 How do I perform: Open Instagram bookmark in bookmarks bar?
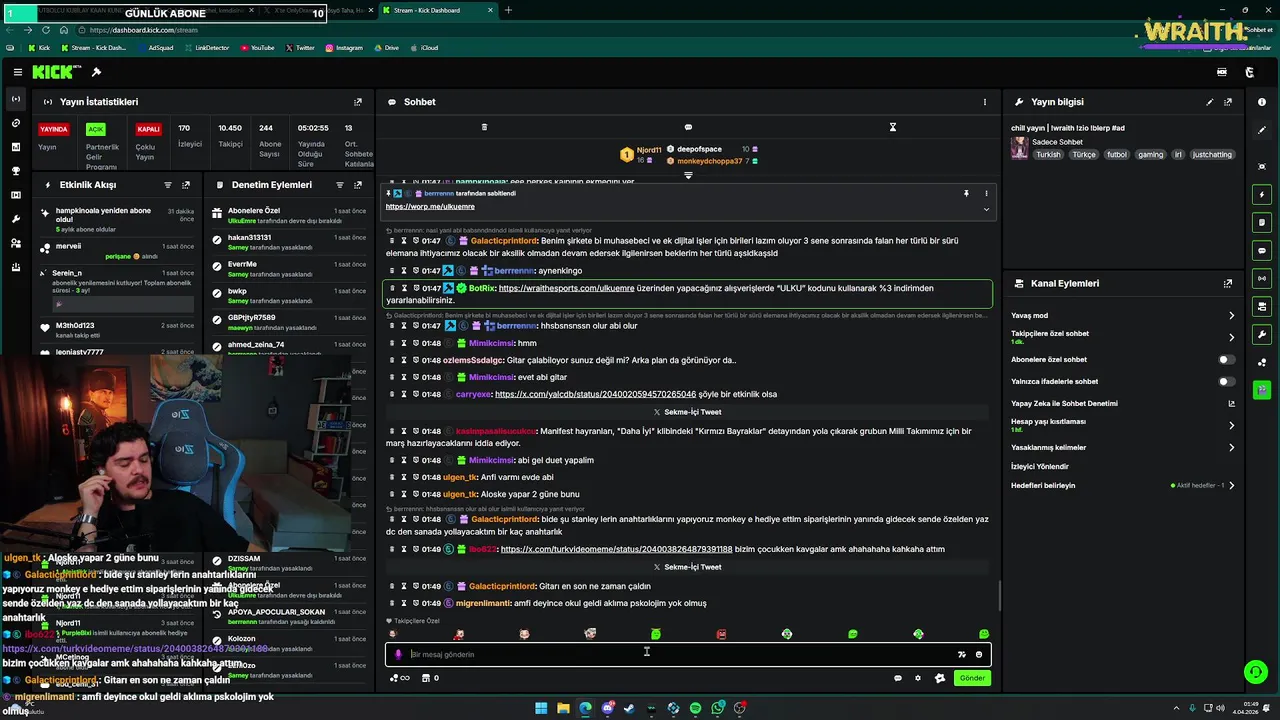point(343,48)
